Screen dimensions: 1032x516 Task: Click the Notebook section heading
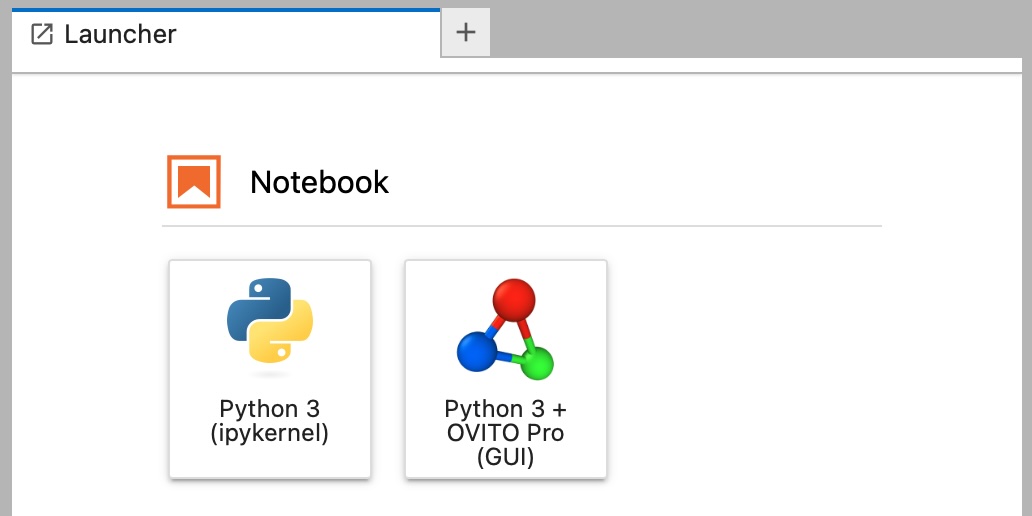click(319, 182)
